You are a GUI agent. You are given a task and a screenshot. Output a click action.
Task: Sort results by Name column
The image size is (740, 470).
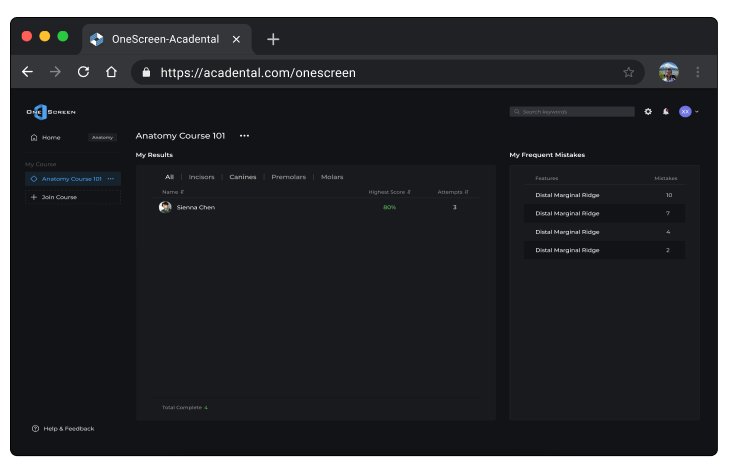coord(173,193)
